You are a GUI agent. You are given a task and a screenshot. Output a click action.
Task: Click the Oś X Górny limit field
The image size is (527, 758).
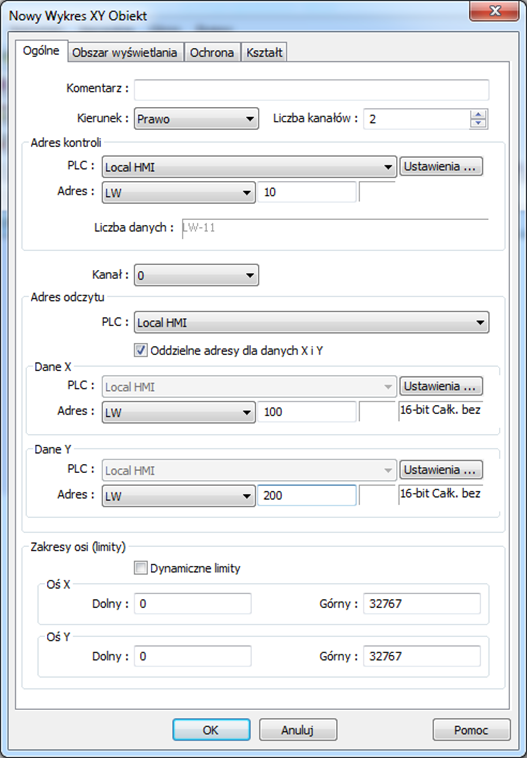coord(422,604)
